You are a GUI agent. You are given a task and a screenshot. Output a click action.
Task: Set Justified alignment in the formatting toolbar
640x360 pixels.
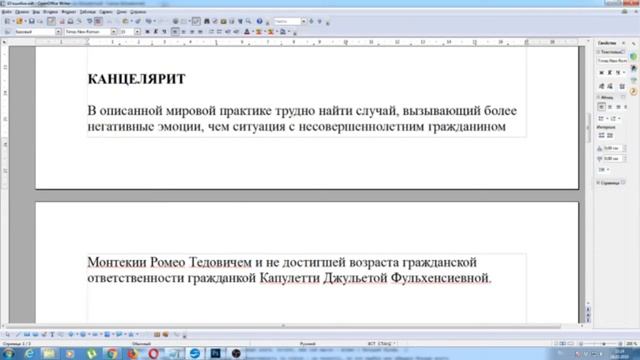tap(200, 32)
